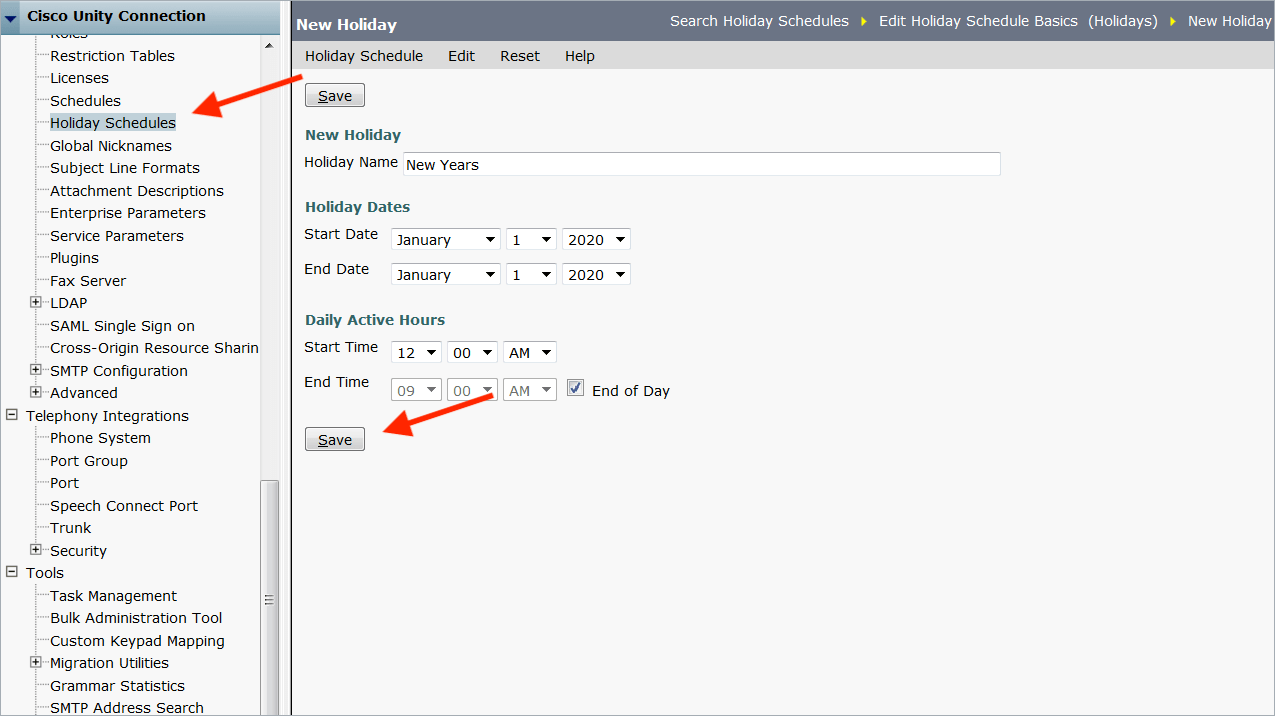
Task: Open Attachment Descriptions
Action: (x=137, y=191)
